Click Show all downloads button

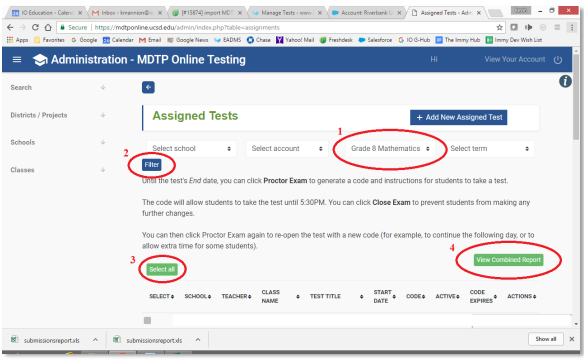[546, 339]
